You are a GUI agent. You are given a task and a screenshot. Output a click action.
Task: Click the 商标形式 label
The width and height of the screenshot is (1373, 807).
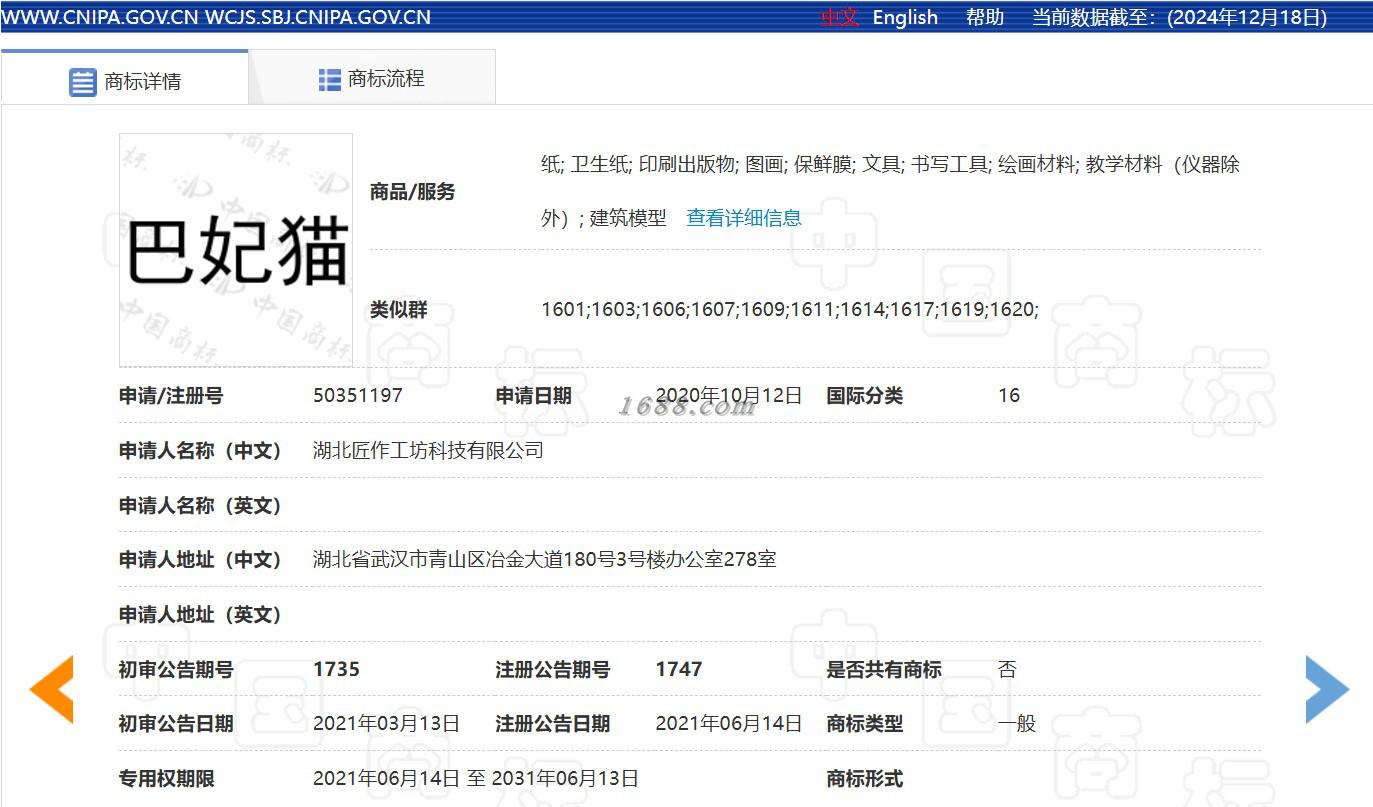(x=865, y=778)
